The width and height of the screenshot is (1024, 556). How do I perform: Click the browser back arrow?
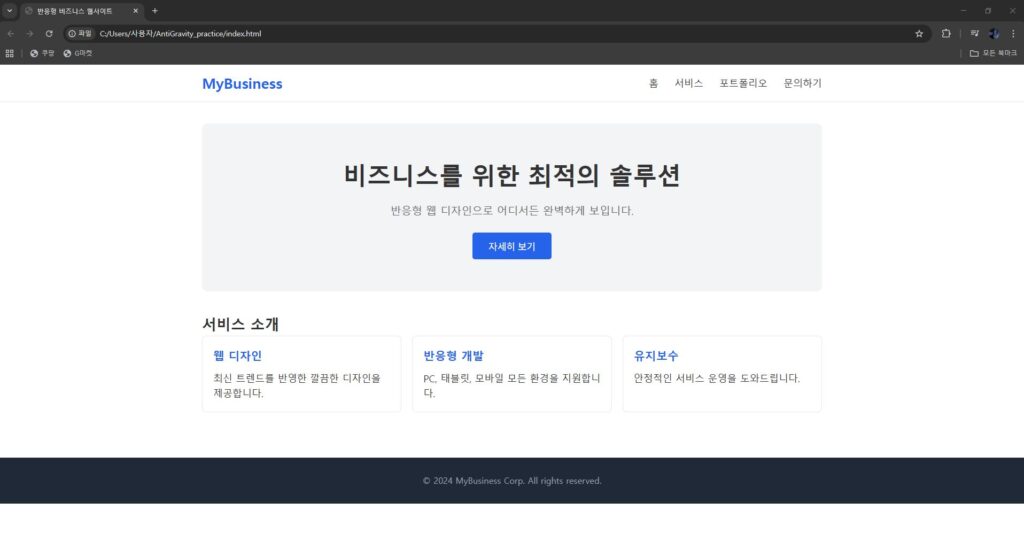[x=10, y=33]
